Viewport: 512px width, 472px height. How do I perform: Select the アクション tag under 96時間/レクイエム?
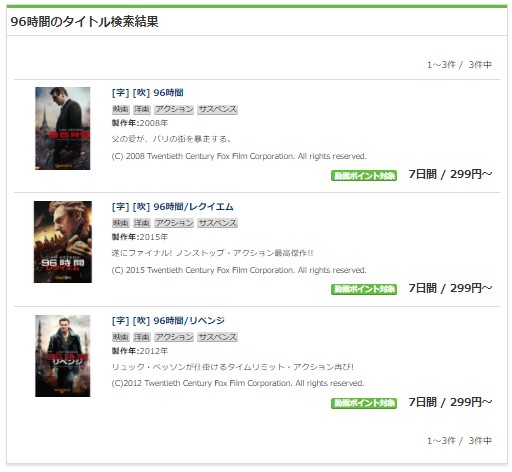tap(174, 223)
